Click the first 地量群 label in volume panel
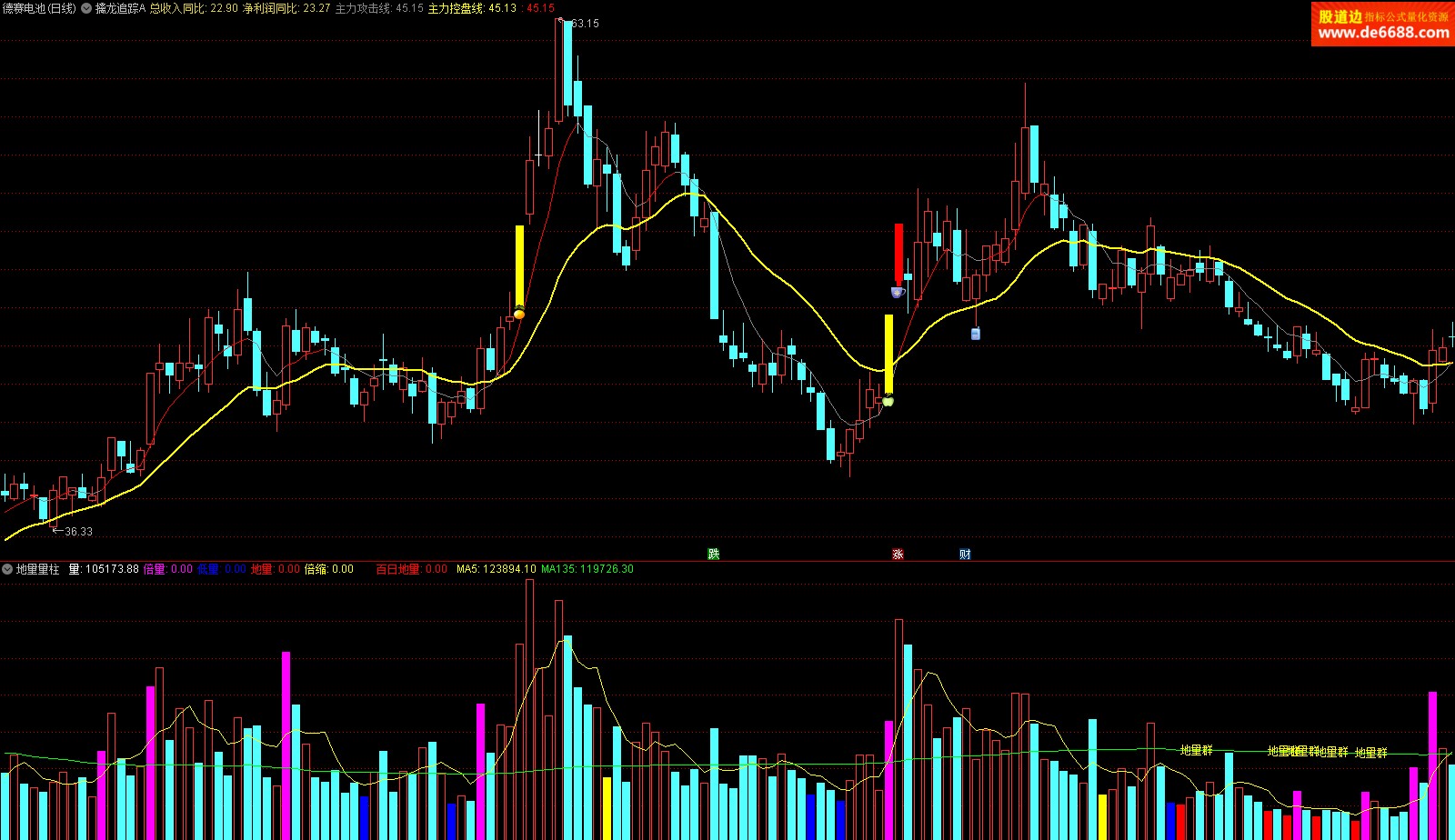 pyautogui.click(x=1196, y=750)
